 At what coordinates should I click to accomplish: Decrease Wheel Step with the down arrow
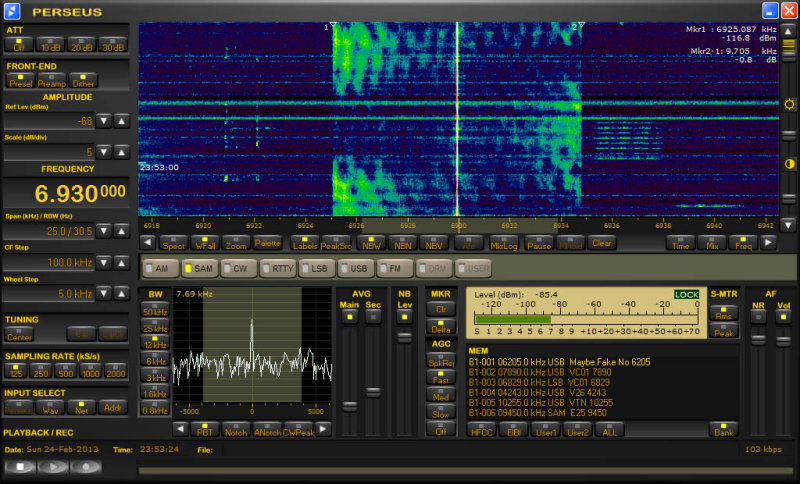pyautogui.click(x=104, y=293)
